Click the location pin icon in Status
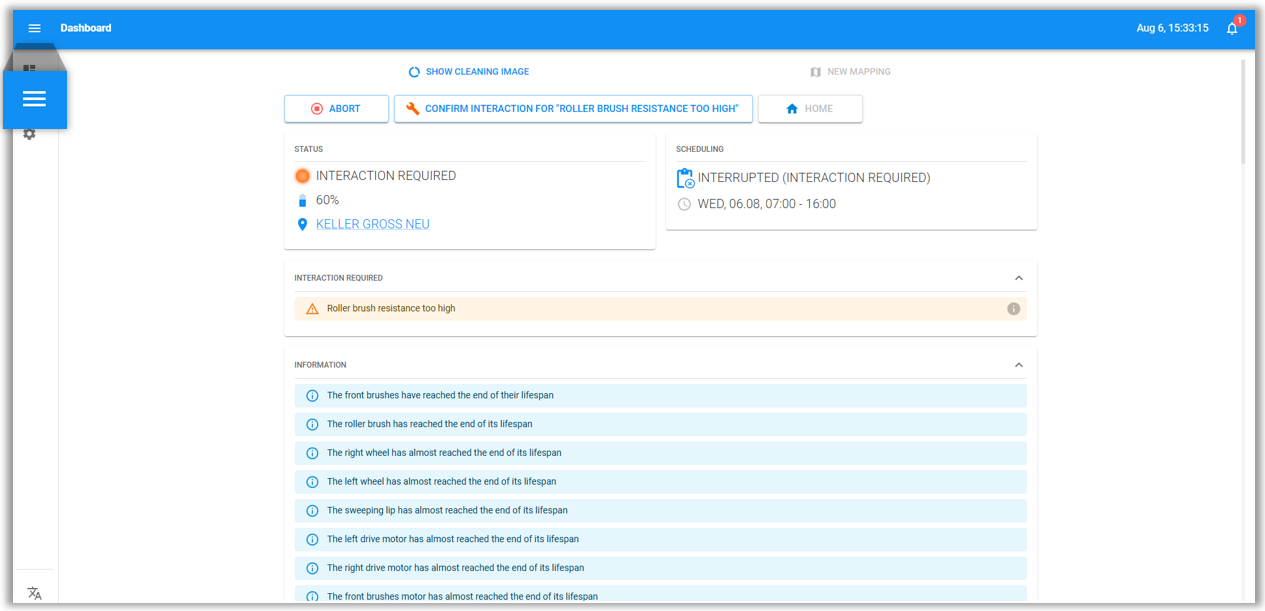 [x=302, y=225]
